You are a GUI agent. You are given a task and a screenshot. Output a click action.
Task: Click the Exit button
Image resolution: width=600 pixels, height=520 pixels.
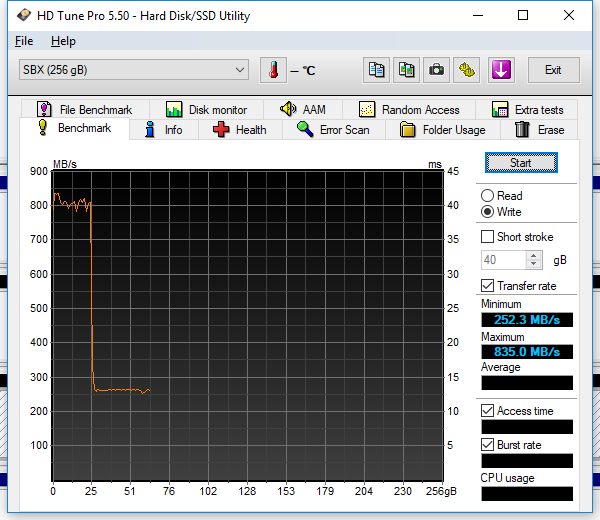(x=552, y=70)
